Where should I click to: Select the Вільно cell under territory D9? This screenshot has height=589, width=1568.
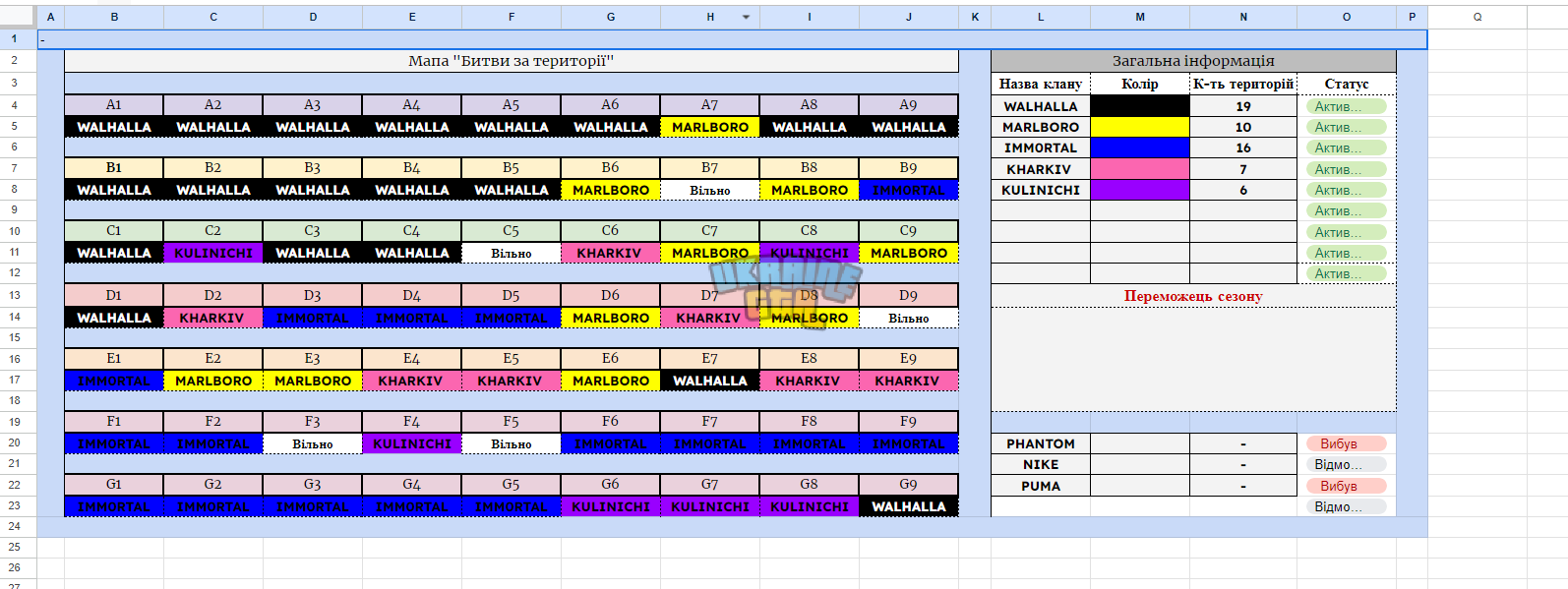click(x=909, y=318)
